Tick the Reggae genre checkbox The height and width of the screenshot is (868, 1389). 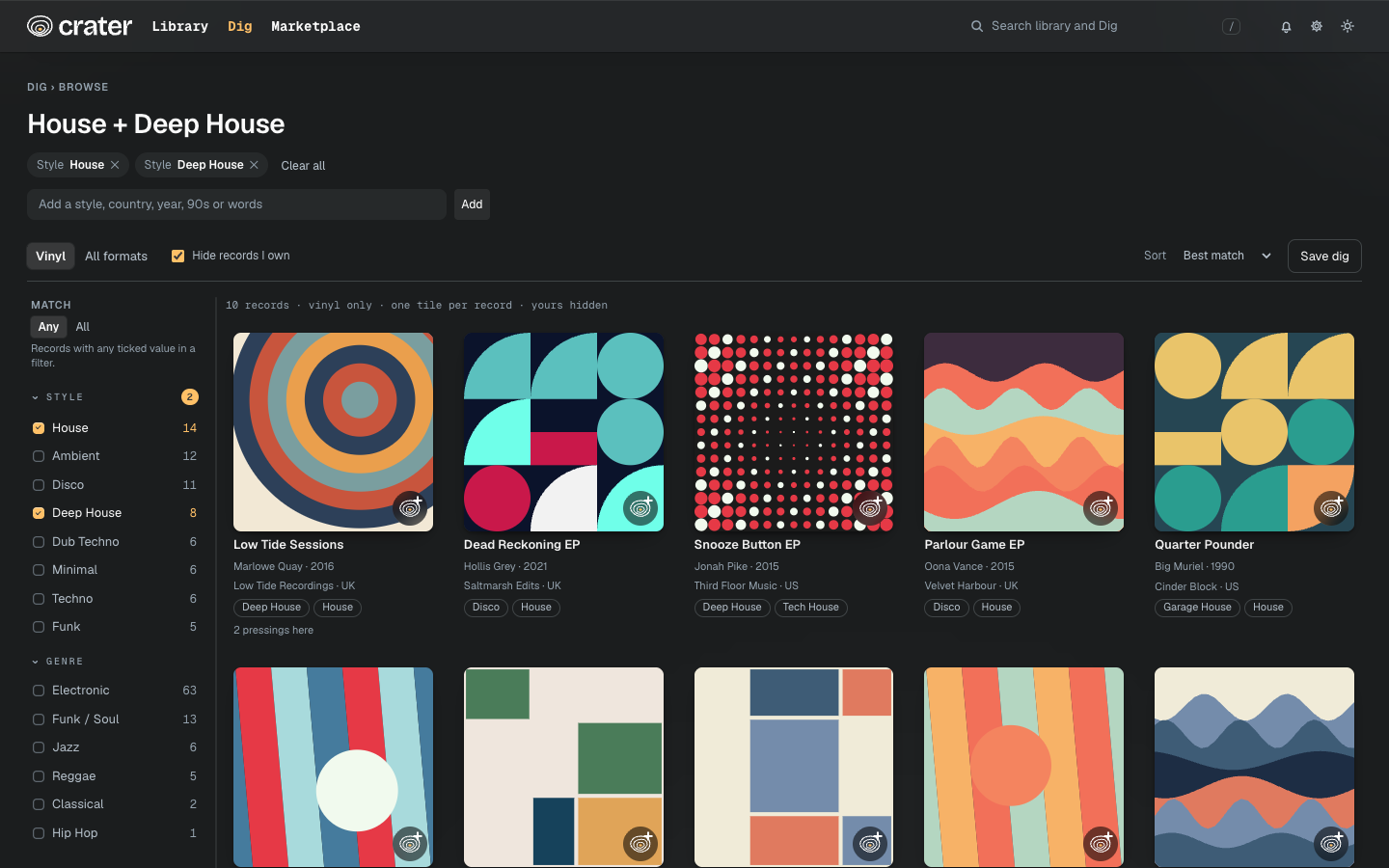[39, 776]
